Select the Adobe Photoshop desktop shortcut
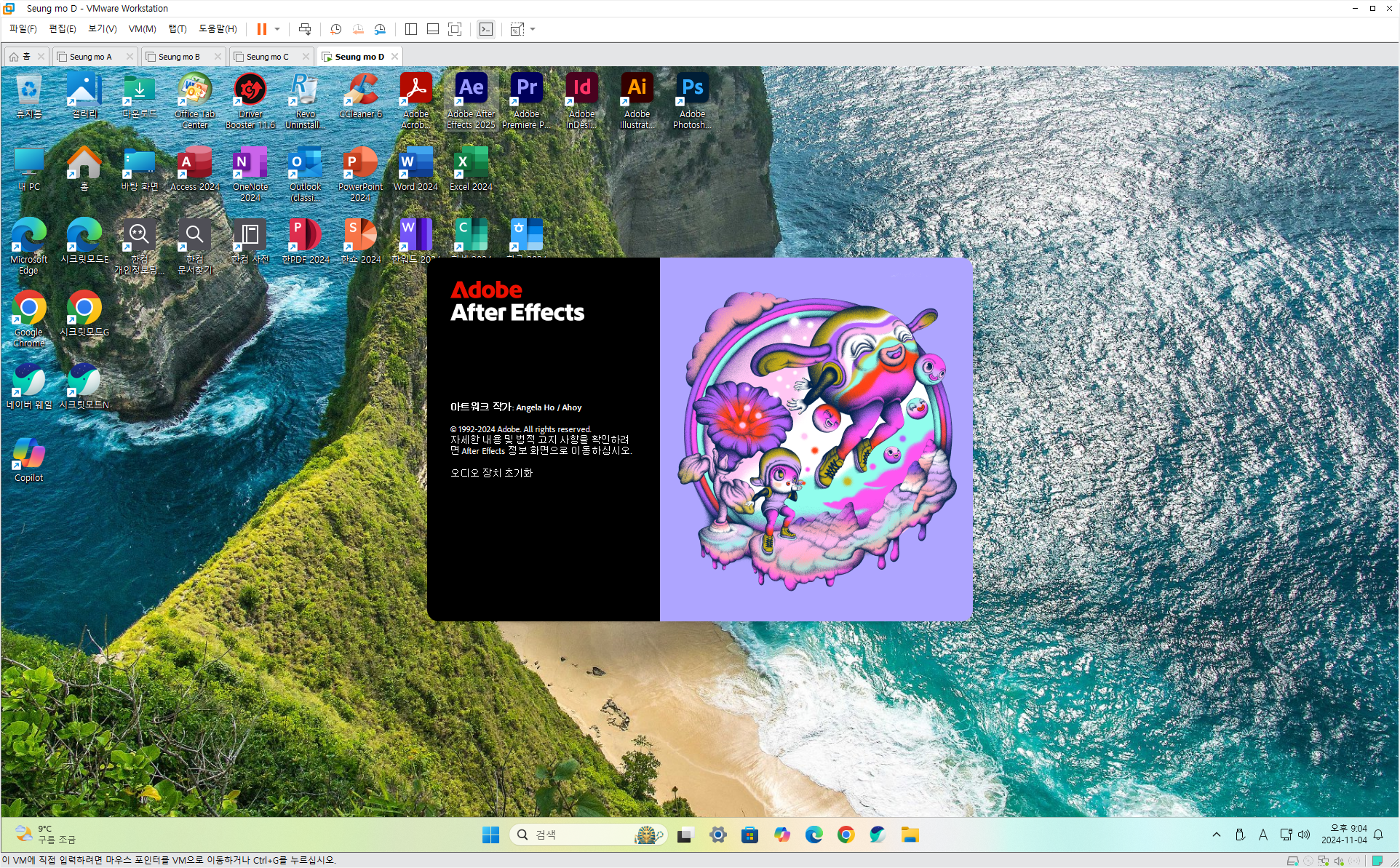The height and width of the screenshot is (868, 1400). tap(692, 101)
